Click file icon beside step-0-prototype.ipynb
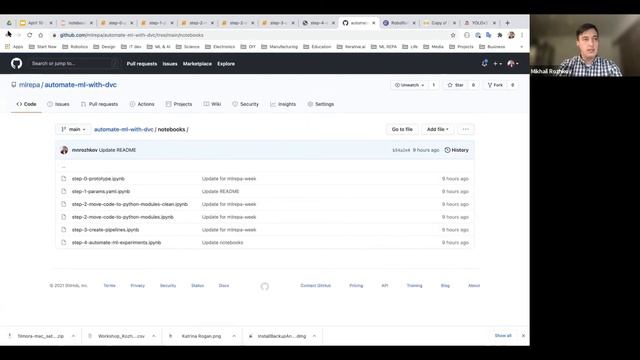The width and height of the screenshot is (640, 360). pos(63,178)
